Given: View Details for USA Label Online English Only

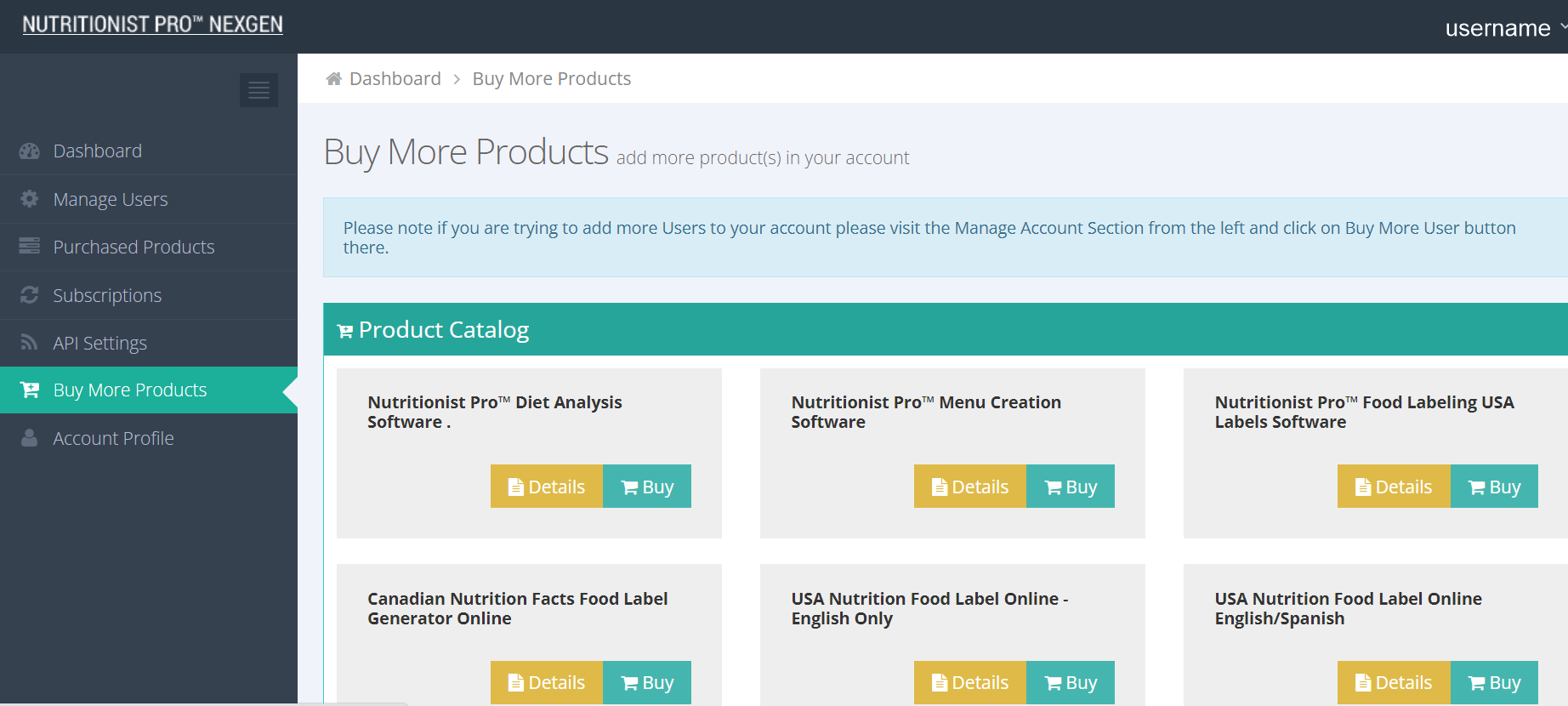Looking at the screenshot, I should [x=970, y=682].
